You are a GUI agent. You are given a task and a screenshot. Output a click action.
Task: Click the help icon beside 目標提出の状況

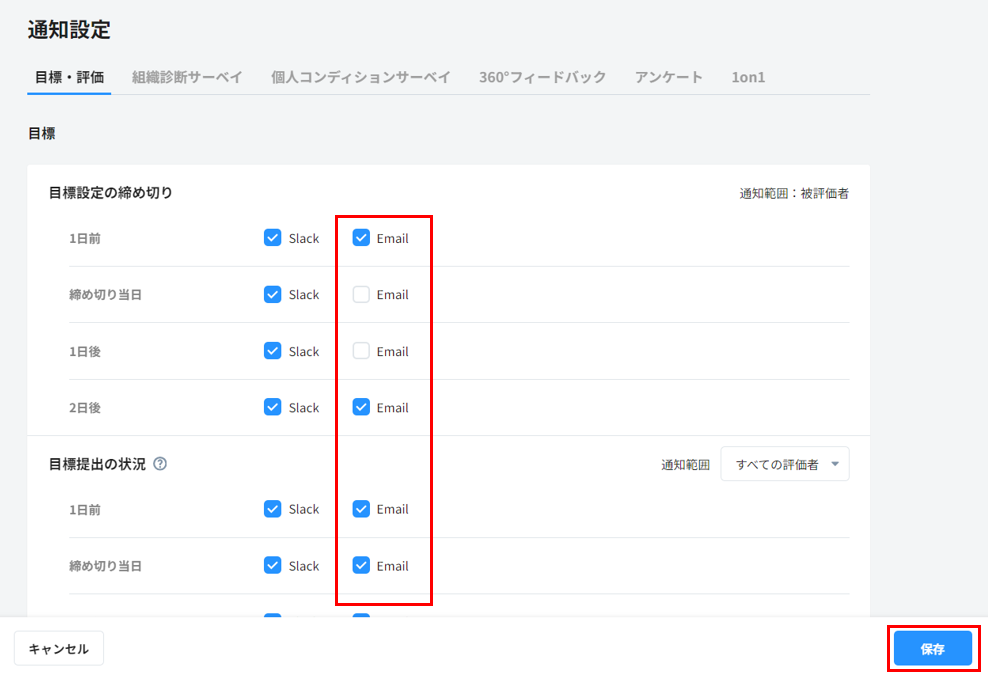[160, 464]
